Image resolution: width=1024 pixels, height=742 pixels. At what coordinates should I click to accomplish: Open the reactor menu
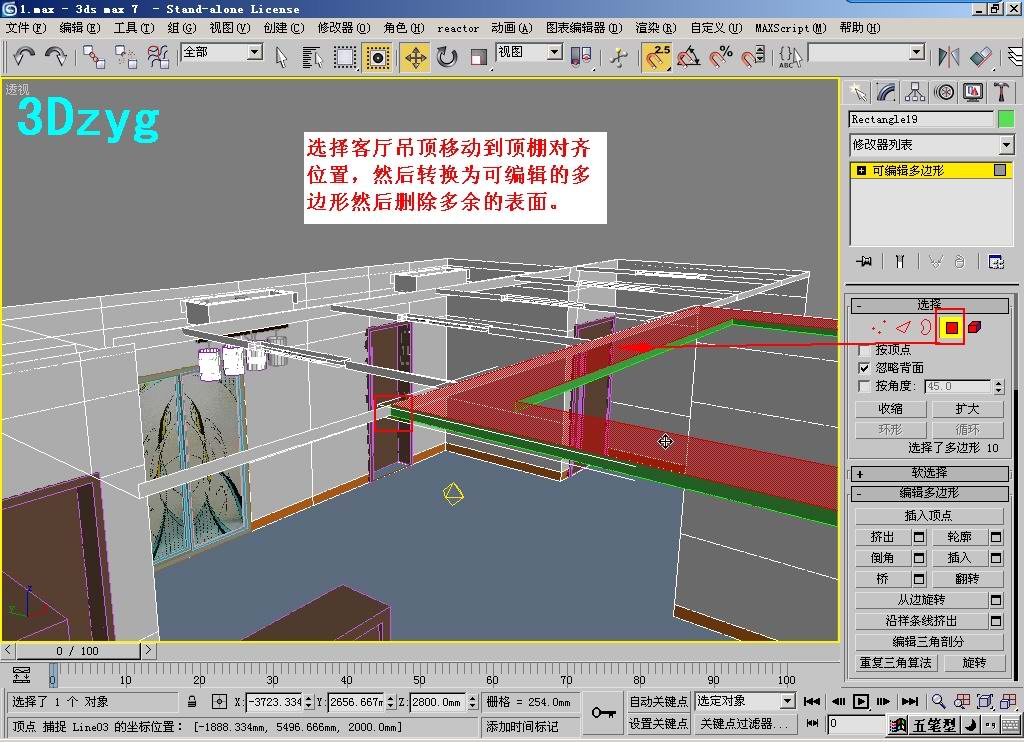(x=458, y=28)
